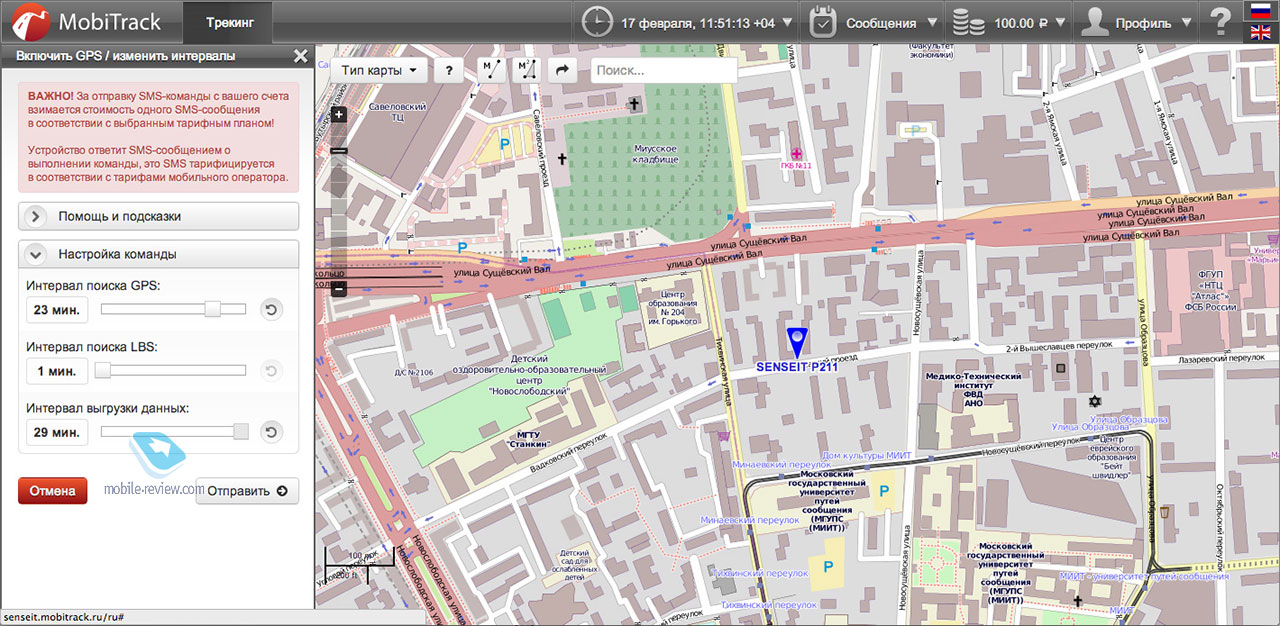The height and width of the screenshot is (626, 1280).
Task: Reset the GPS search interval value
Action: [271, 310]
